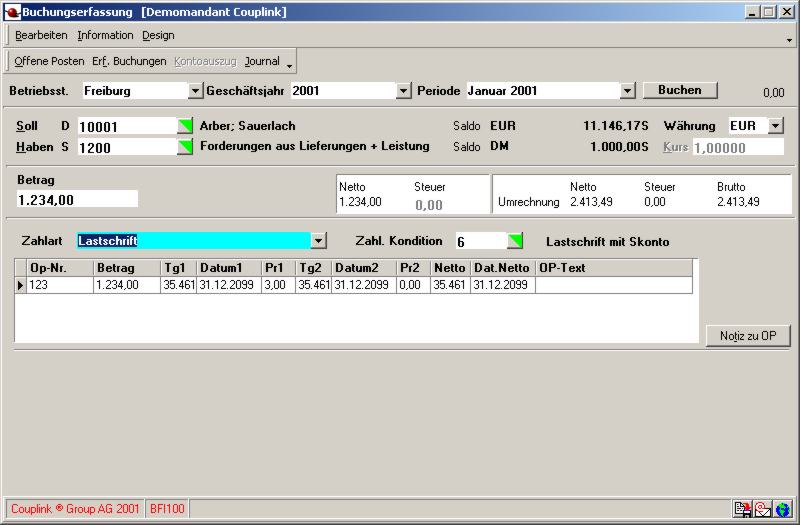This screenshot has width=800, height=525.
Task: Click the email envelope icon in status bar
Action: click(762, 509)
